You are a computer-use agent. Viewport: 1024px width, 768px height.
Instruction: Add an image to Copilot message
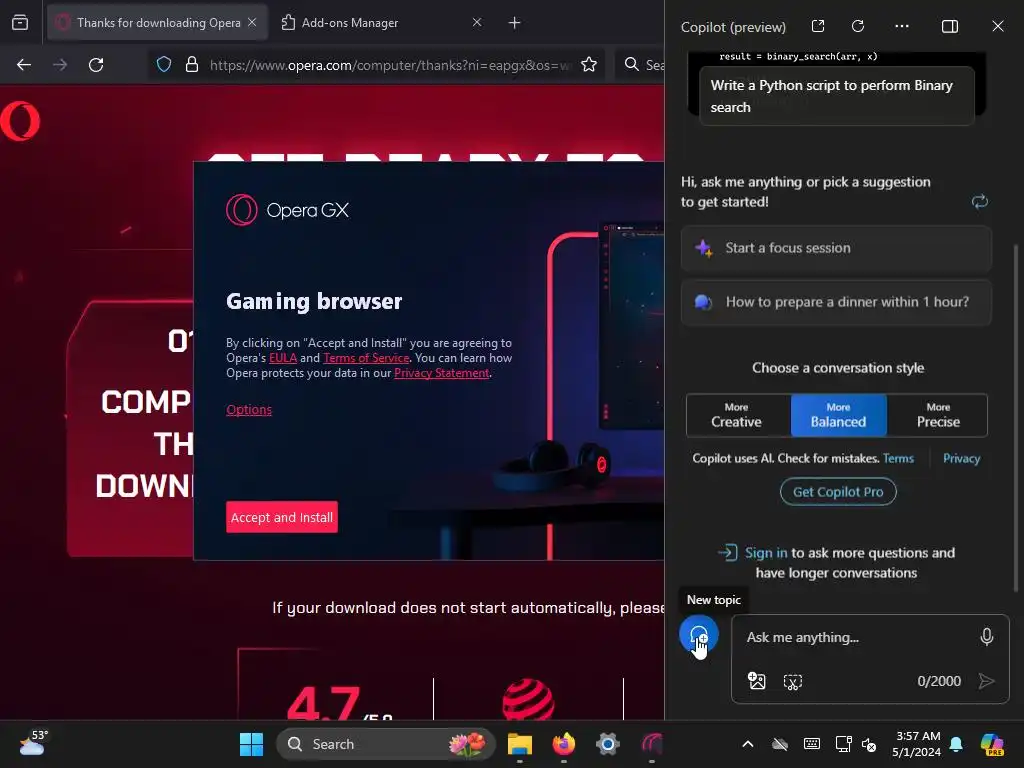point(756,681)
